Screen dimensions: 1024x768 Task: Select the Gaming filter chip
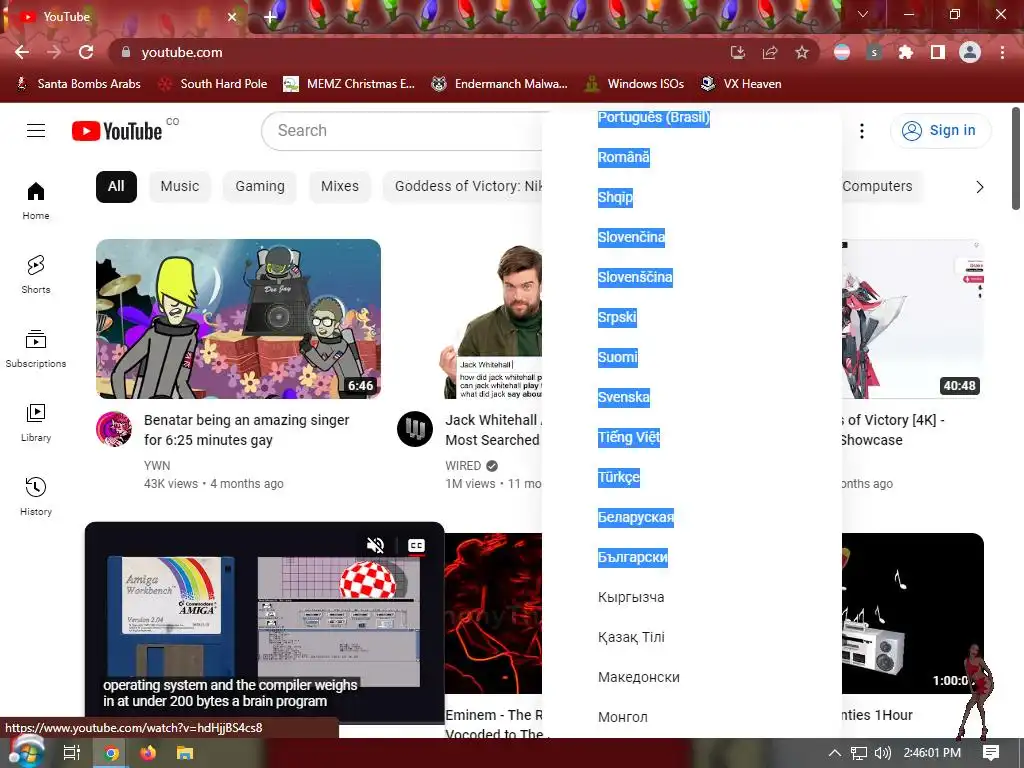pyautogui.click(x=260, y=187)
